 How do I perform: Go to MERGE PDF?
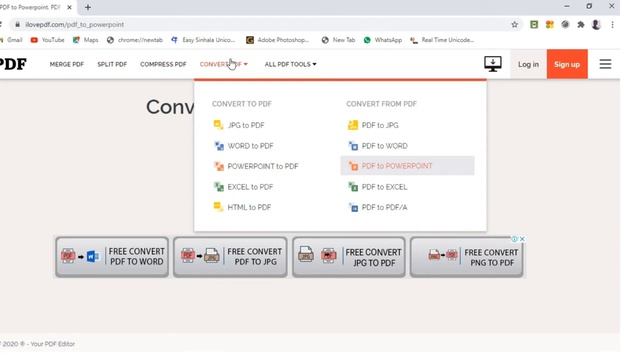tap(67, 64)
